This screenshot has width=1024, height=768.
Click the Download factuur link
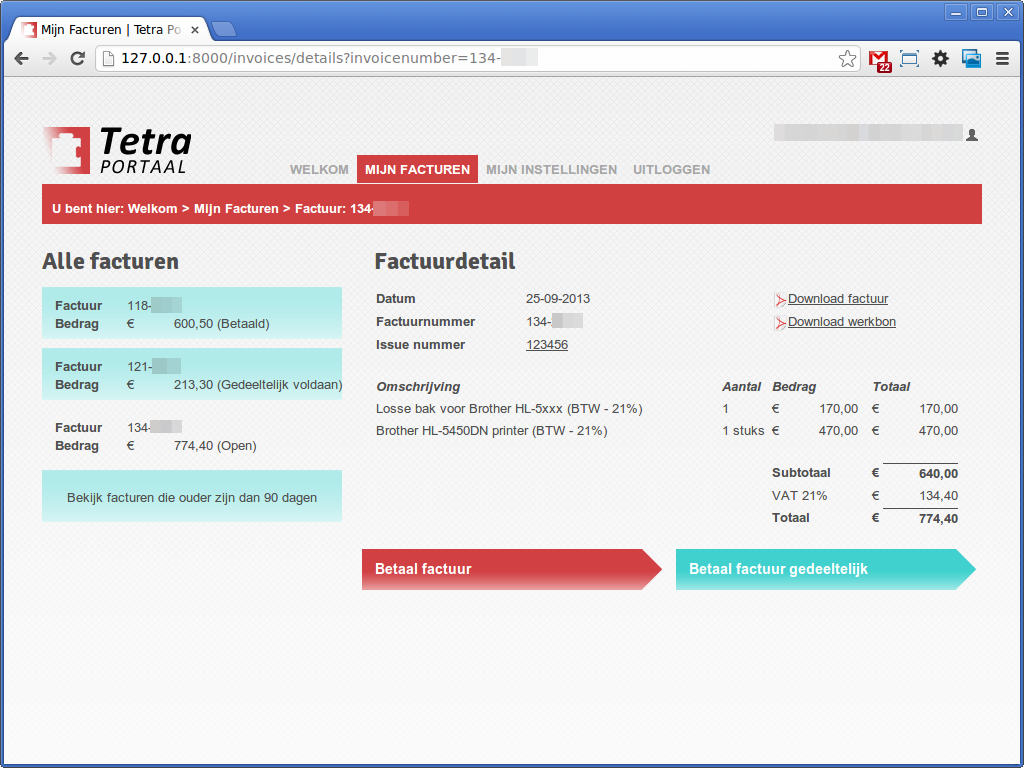pyautogui.click(x=837, y=299)
